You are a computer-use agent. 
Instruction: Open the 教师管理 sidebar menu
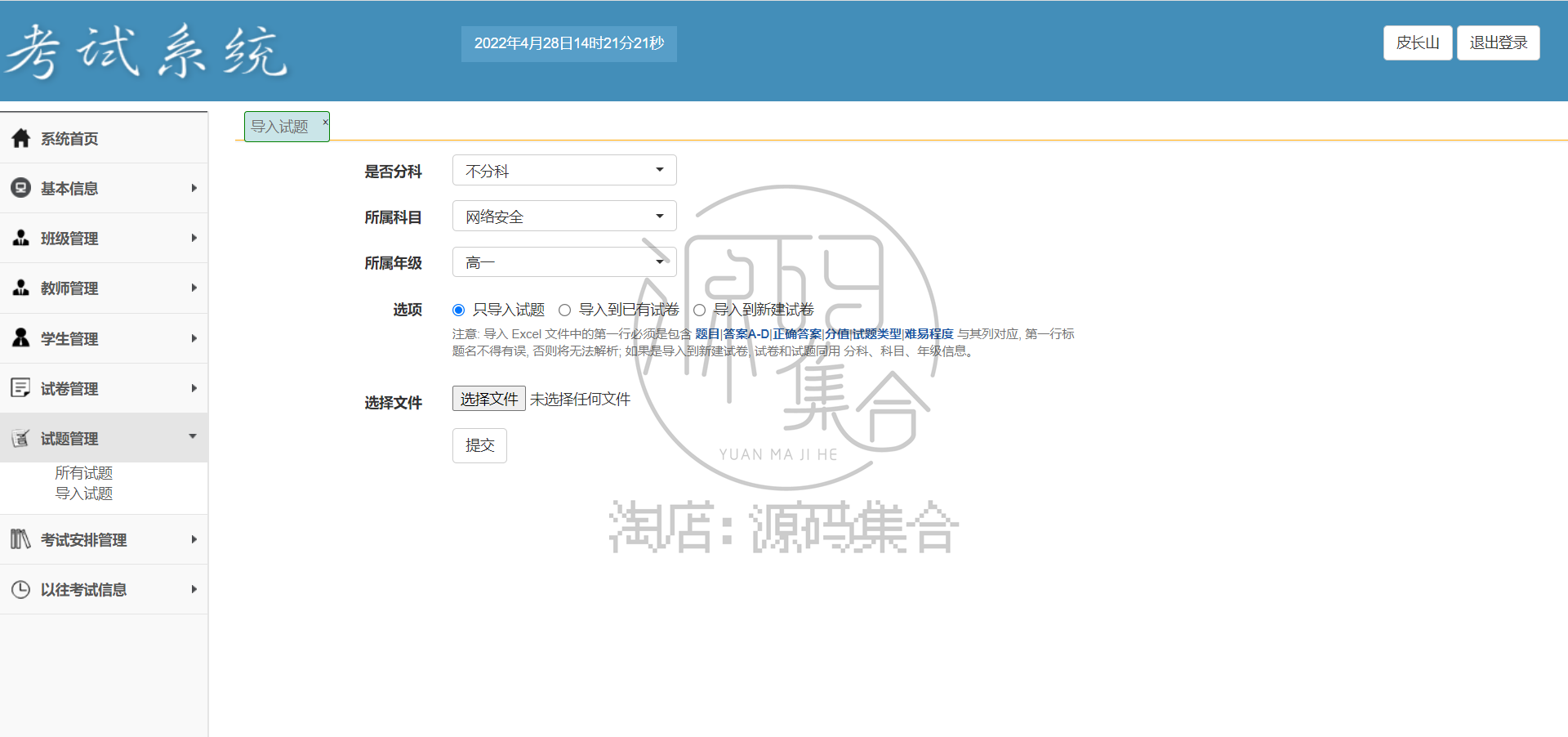(x=104, y=288)
